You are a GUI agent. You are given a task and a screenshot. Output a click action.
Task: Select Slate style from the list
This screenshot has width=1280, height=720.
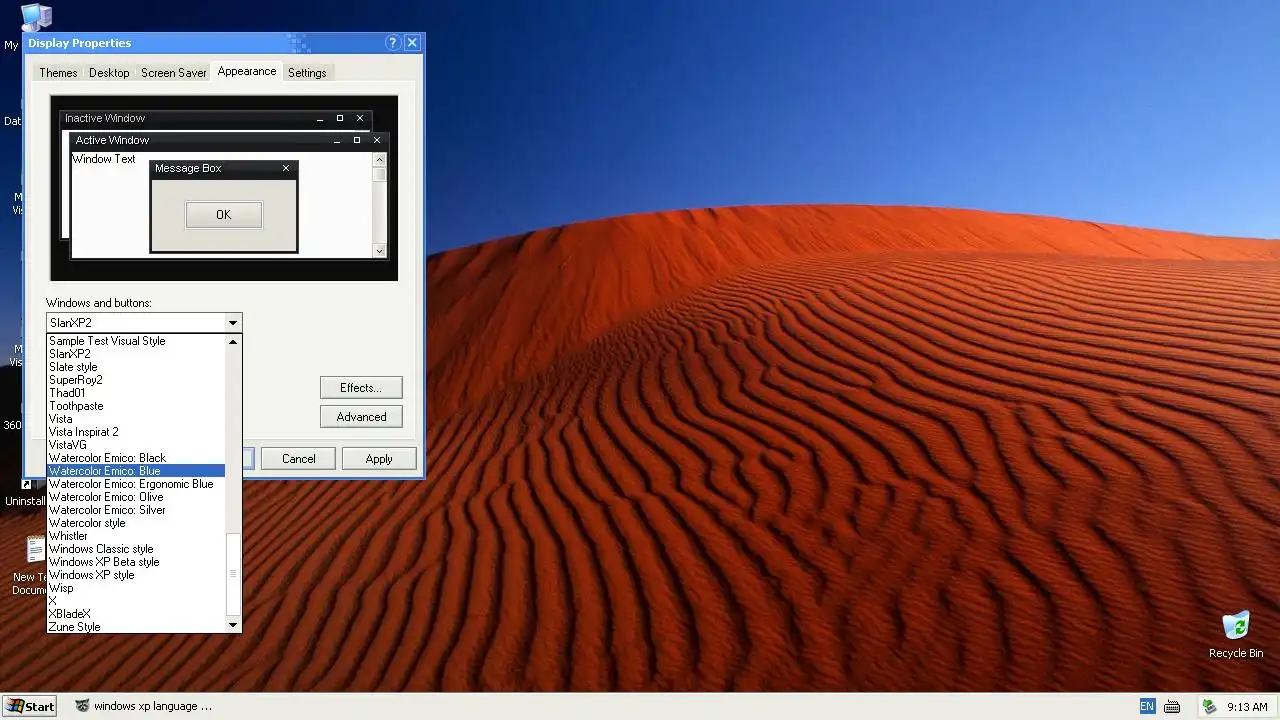point(136,367)
